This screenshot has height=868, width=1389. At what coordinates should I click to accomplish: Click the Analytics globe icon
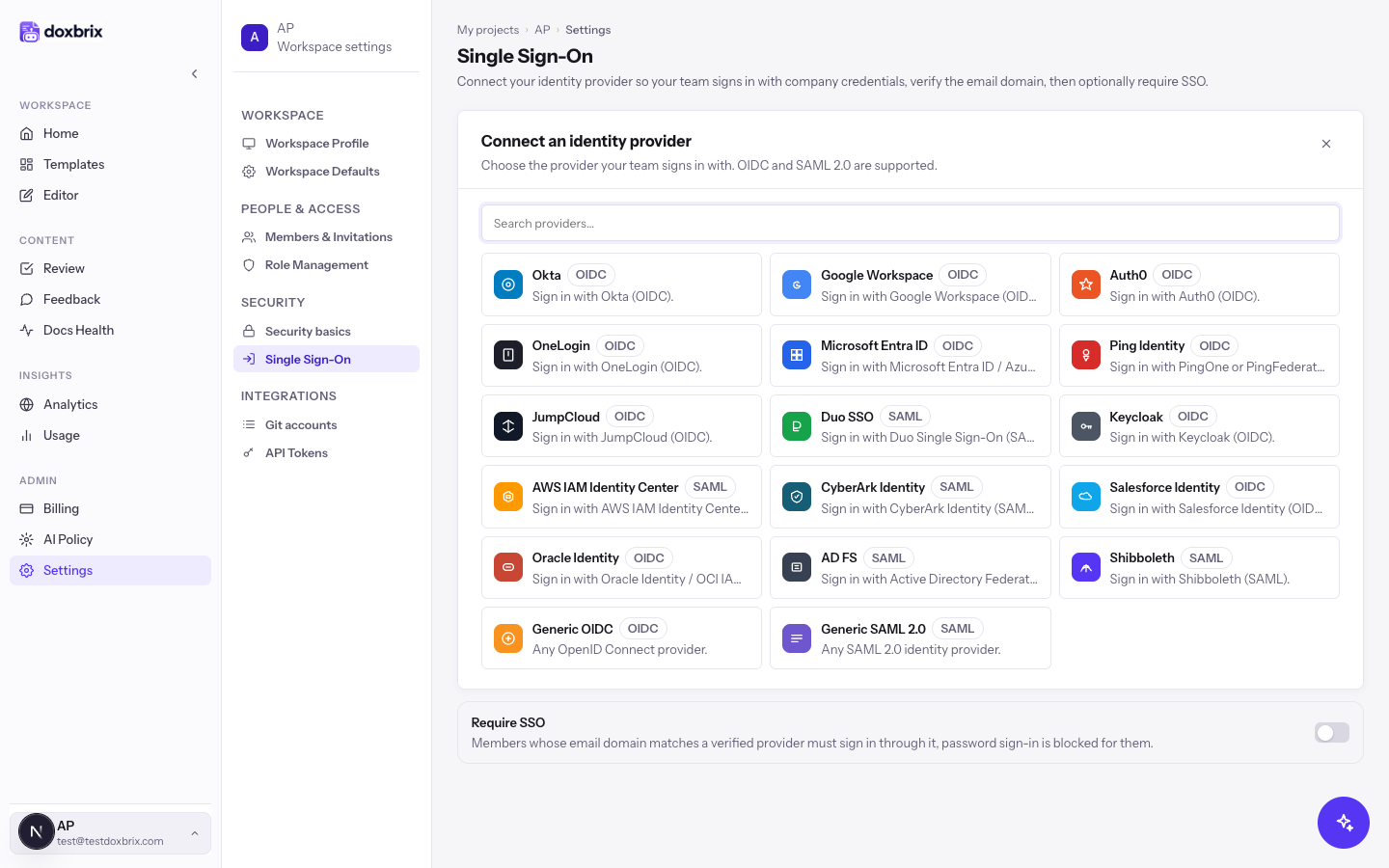(27, 404)
